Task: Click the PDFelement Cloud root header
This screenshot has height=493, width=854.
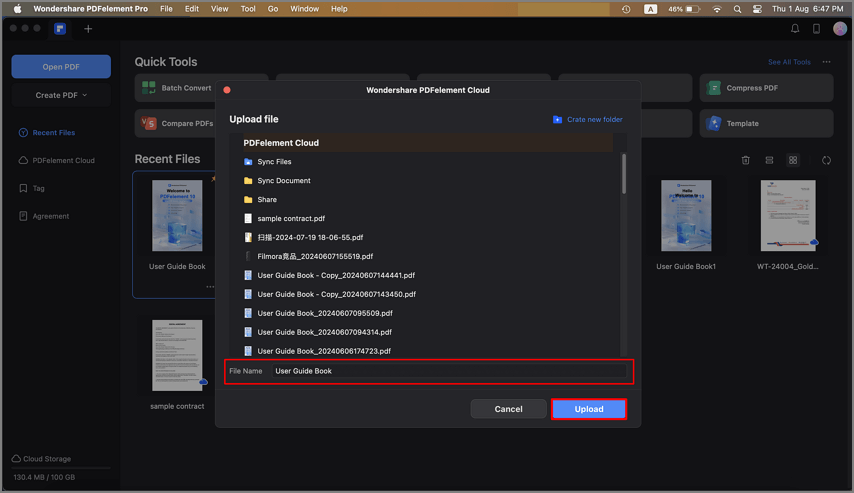Action: (428, 143)
